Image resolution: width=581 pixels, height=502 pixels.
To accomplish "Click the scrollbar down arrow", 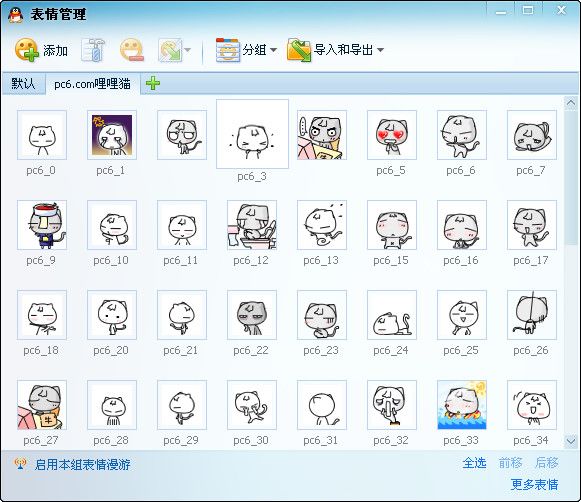I will pyautogui.click(x=571, y=441).
